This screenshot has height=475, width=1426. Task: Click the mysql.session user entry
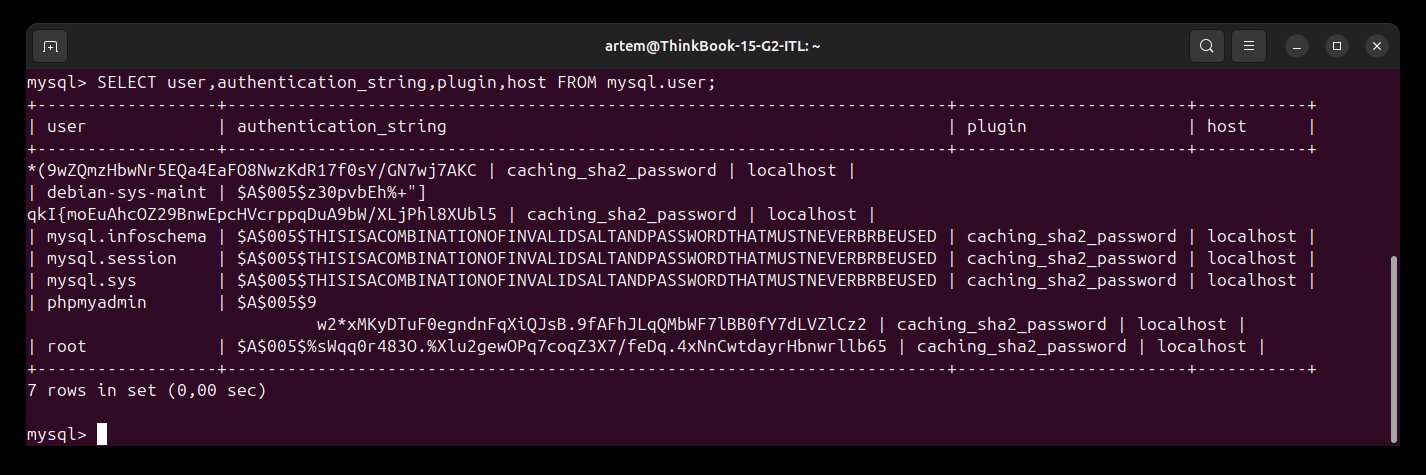coord(112,259)
